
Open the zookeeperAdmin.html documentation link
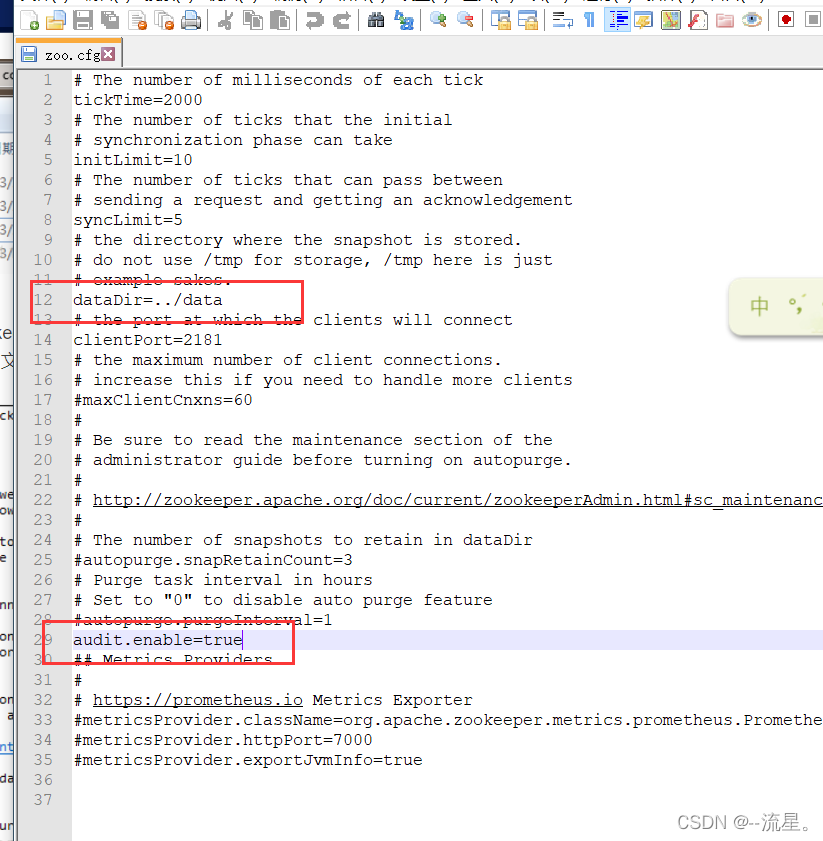tap(458, 500)
